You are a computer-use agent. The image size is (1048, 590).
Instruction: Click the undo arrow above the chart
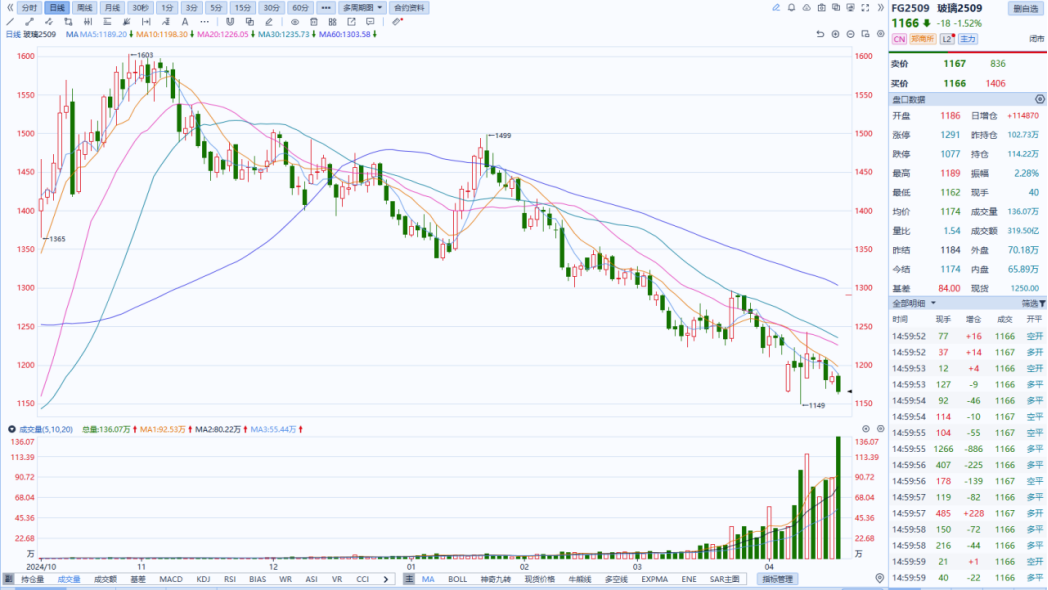[820, 34]
